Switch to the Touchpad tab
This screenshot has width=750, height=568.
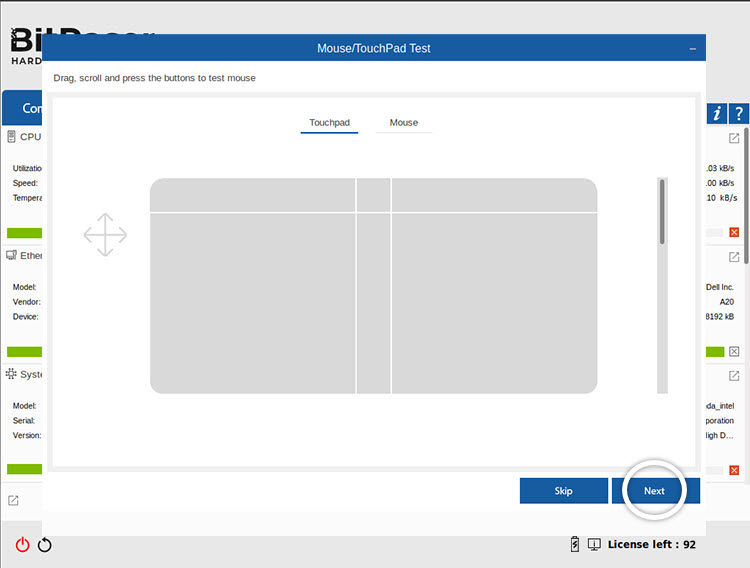point(329,122)
